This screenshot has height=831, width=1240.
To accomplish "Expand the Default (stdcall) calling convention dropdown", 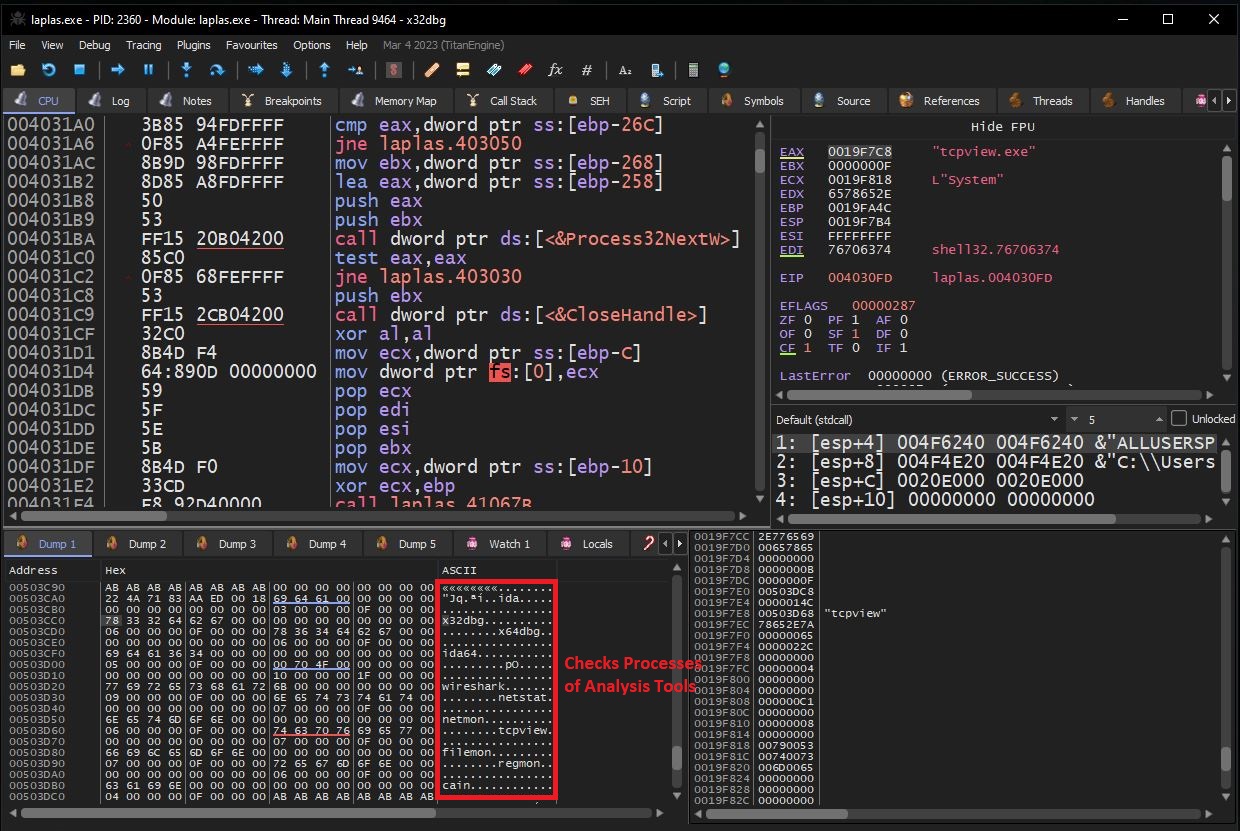I will tap(1052, 419).
